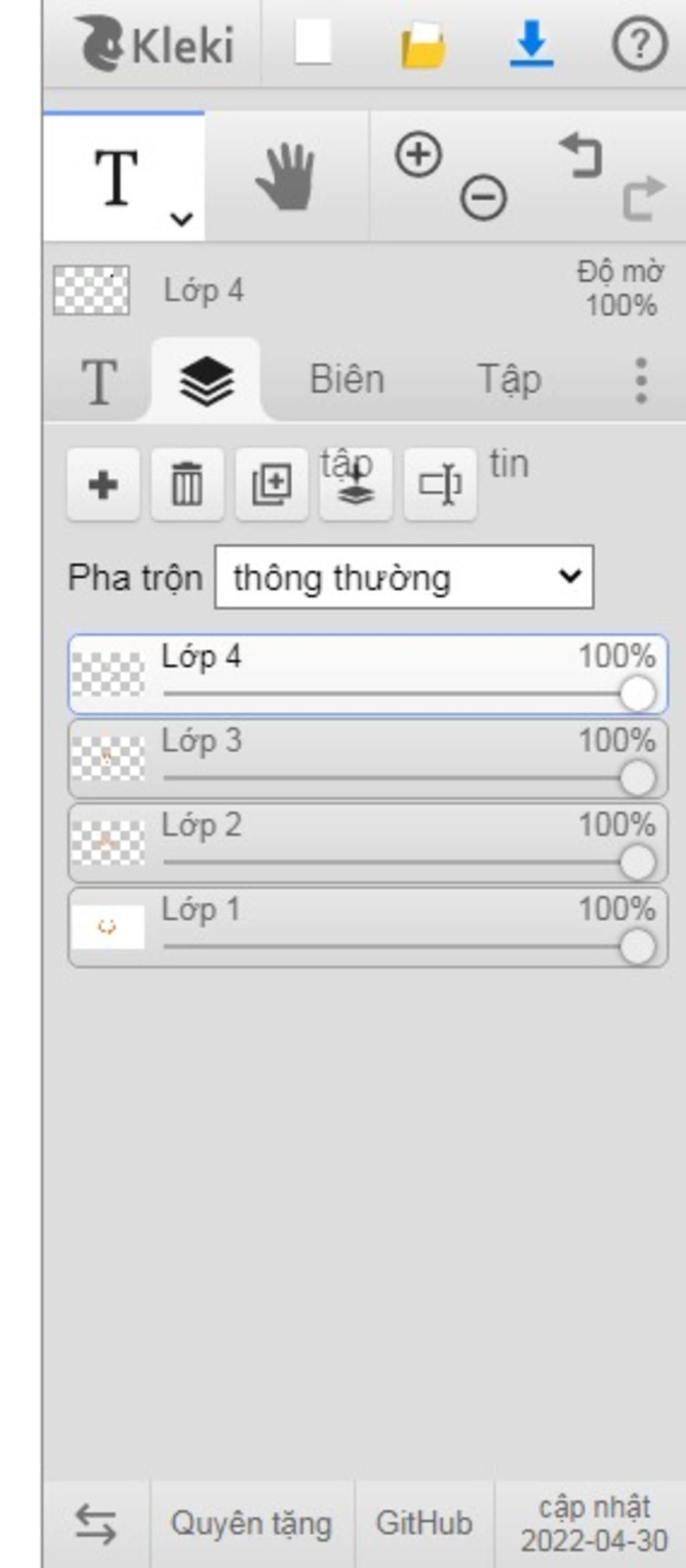
Task: Add a new layer with plus button
Action: tap(103, 484)
